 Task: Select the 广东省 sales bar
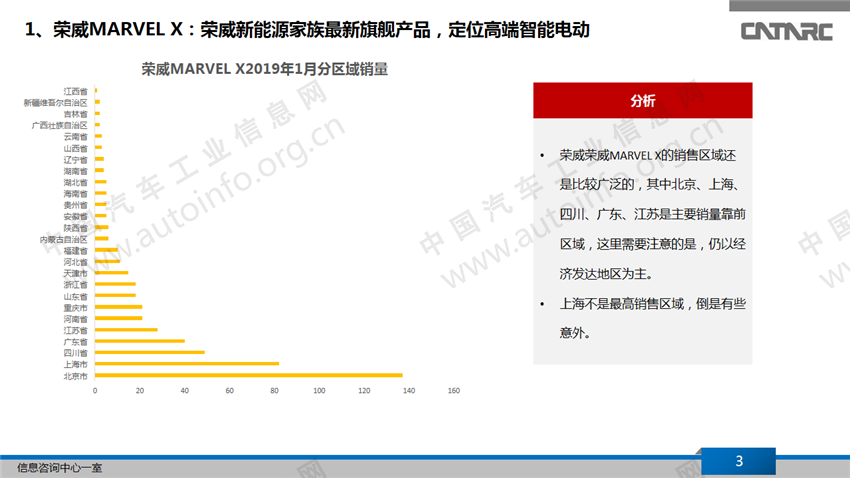coord(140,341)
